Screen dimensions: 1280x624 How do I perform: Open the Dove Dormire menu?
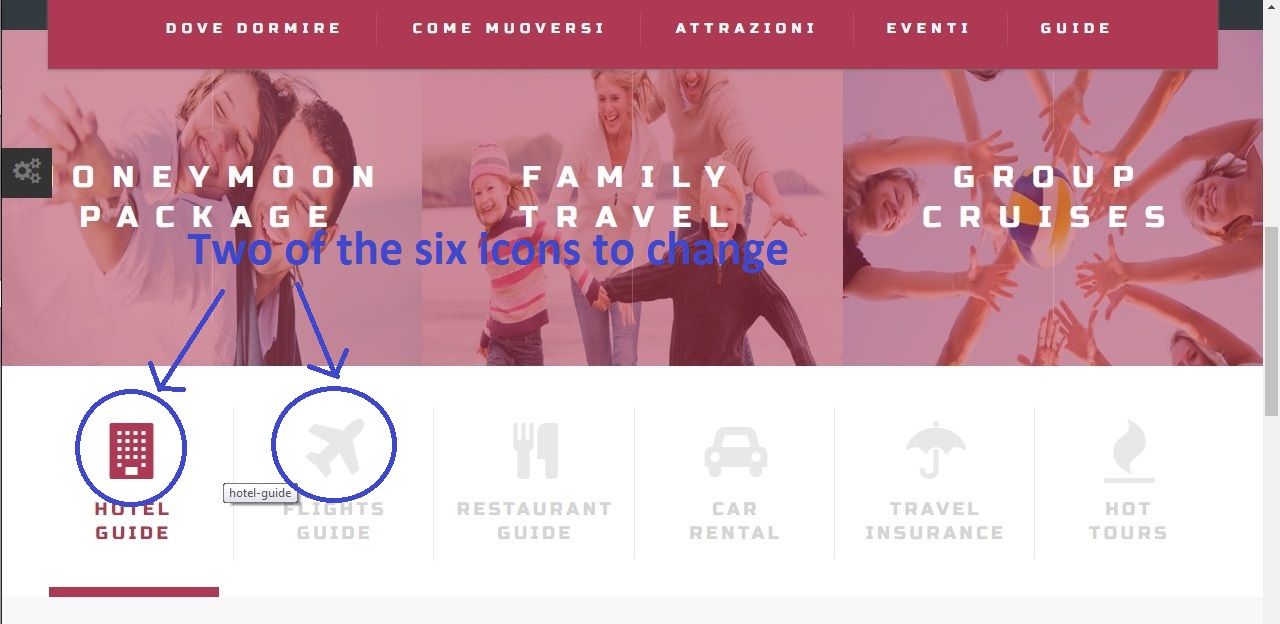click(254, 28)
